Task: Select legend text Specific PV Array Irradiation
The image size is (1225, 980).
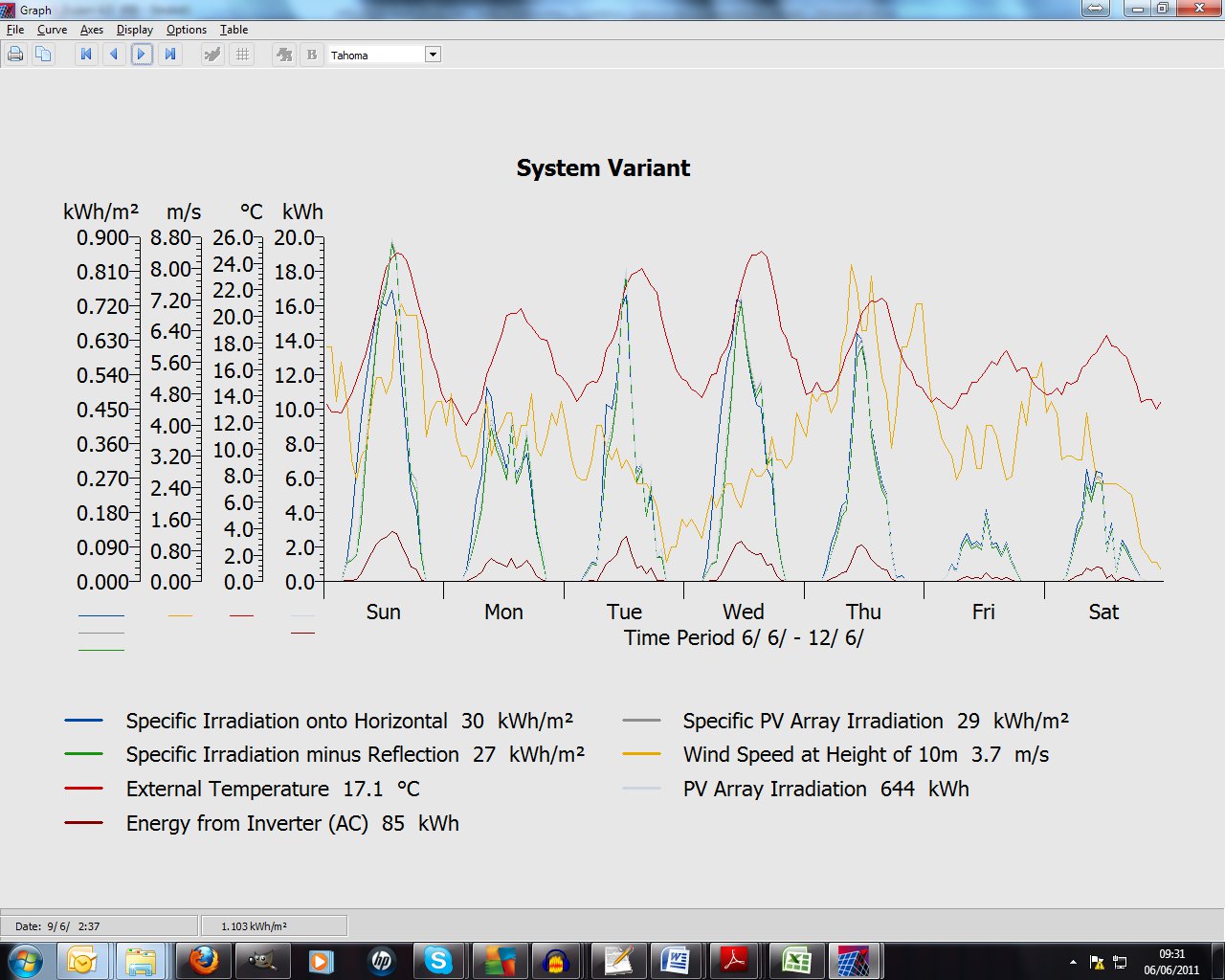Action: click(813, 722)
